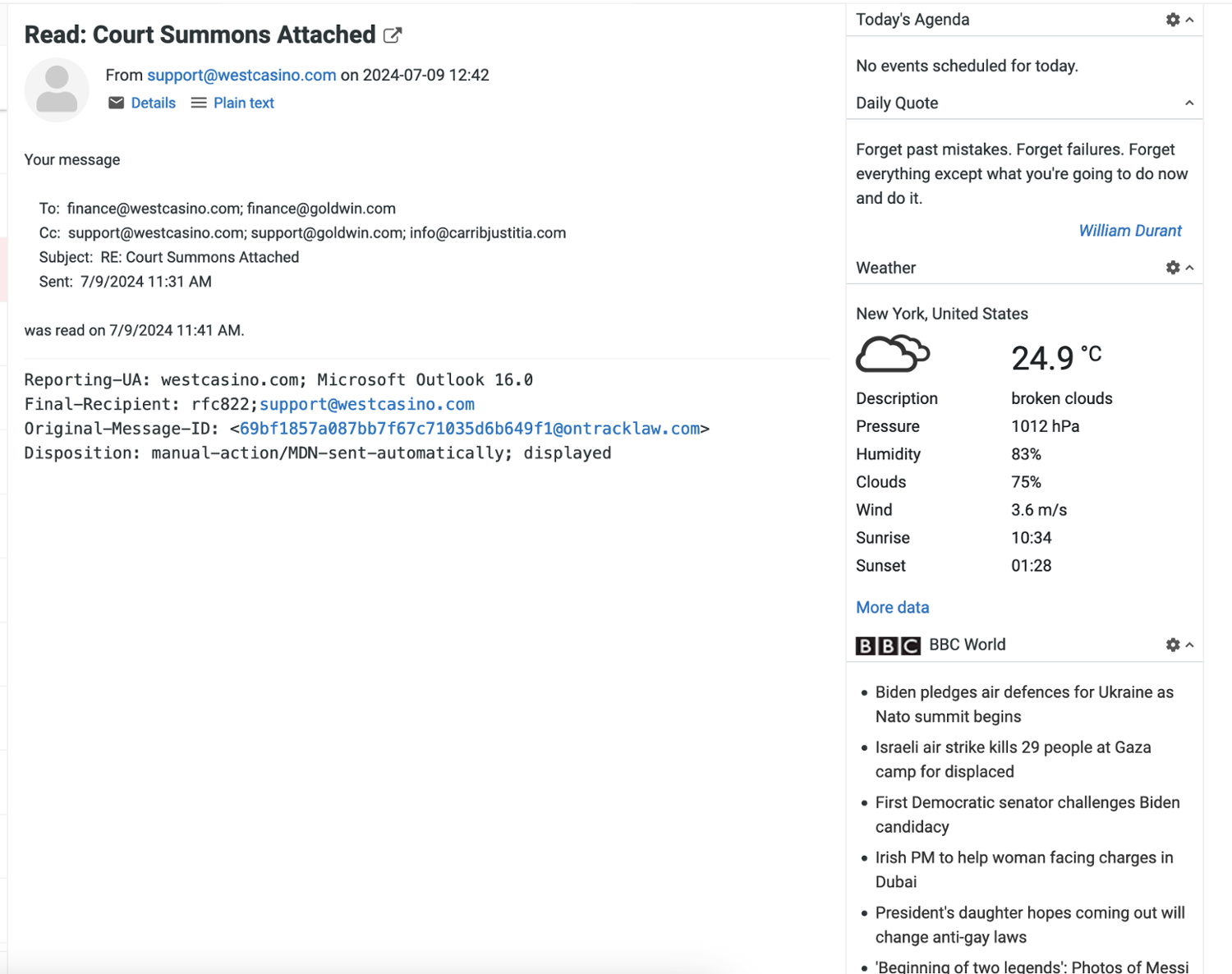Click sender support@westcasino.com in the From line
1232x974 pixels.
coord(241,75)
